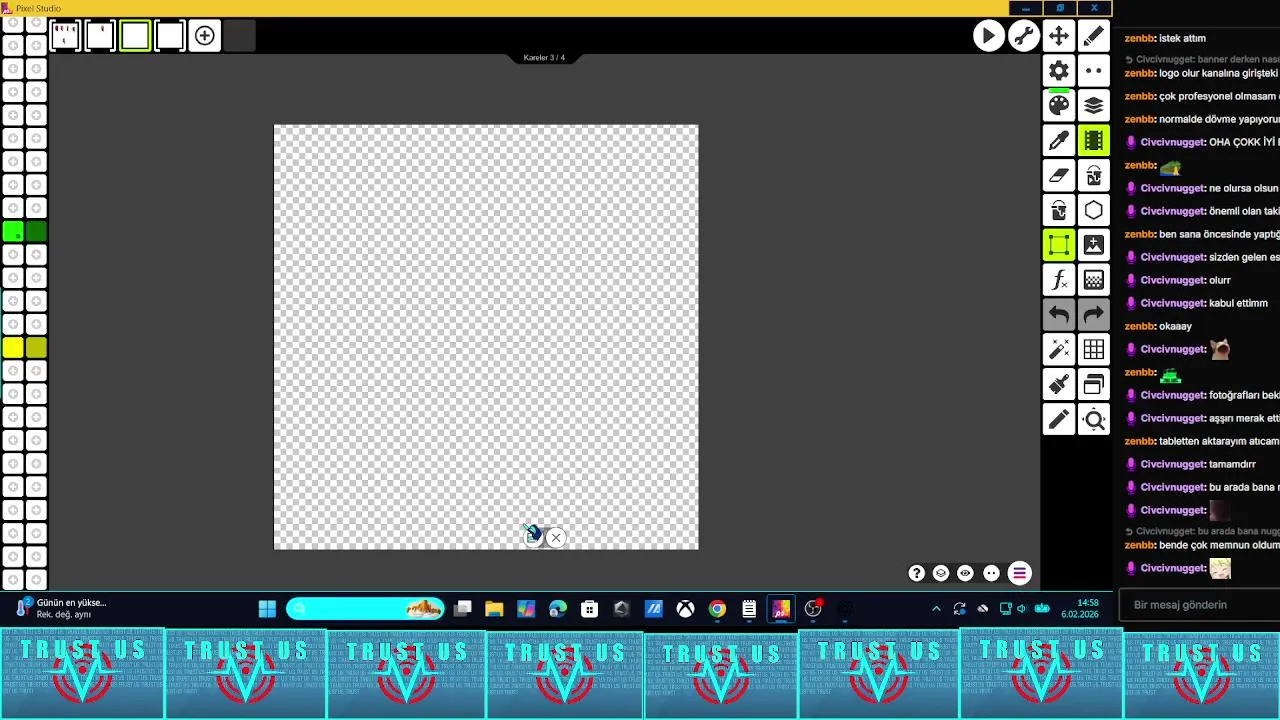Select the highlighted third frame thumbnail
1280x720 pixels.
135,36
